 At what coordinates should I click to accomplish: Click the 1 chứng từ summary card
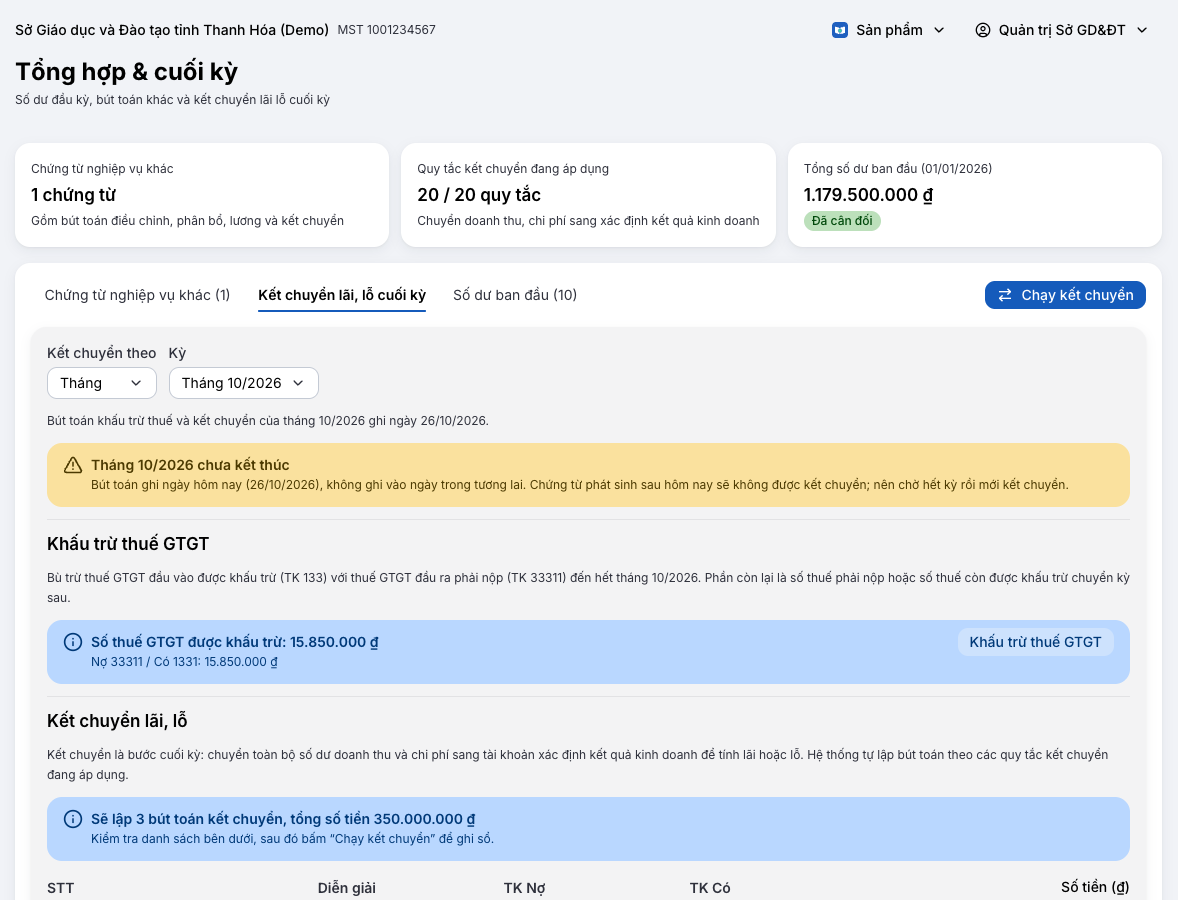coord(202,195)
